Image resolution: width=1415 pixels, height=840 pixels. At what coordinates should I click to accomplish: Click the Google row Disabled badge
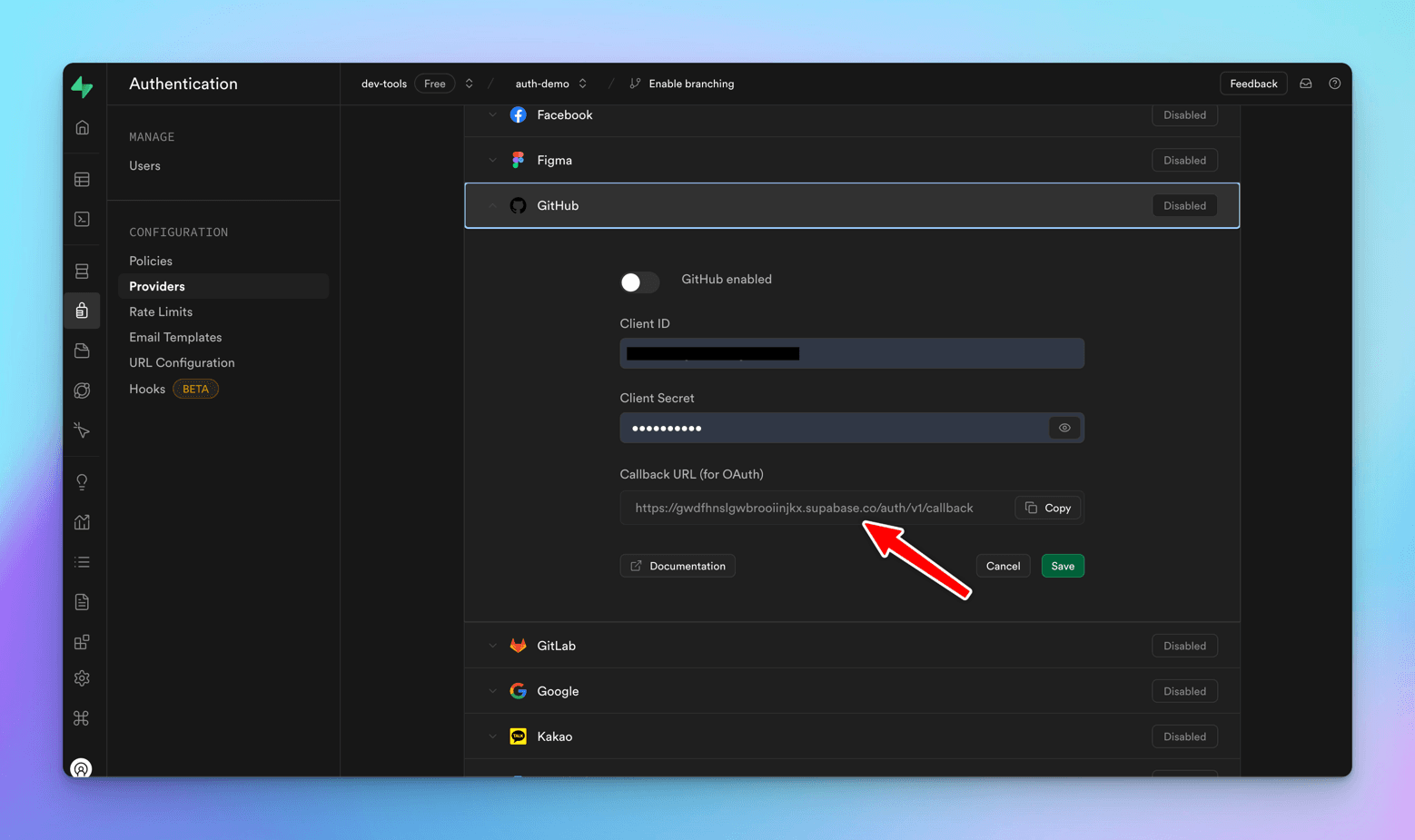1184,691
